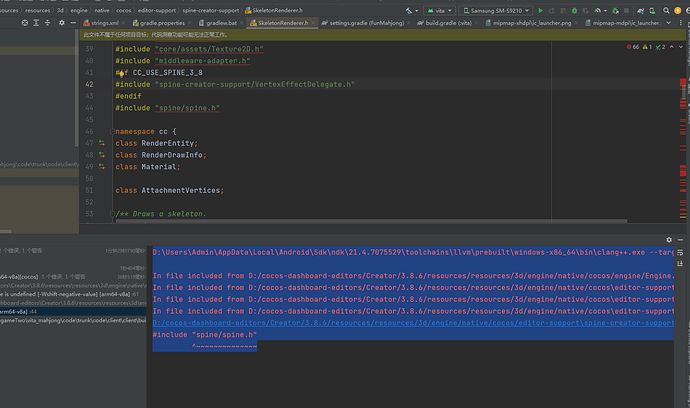This screenshot has width=690, height=408.
Task: Click the gutter navigation icon on line 47
Action: click(x=102, y=143)
